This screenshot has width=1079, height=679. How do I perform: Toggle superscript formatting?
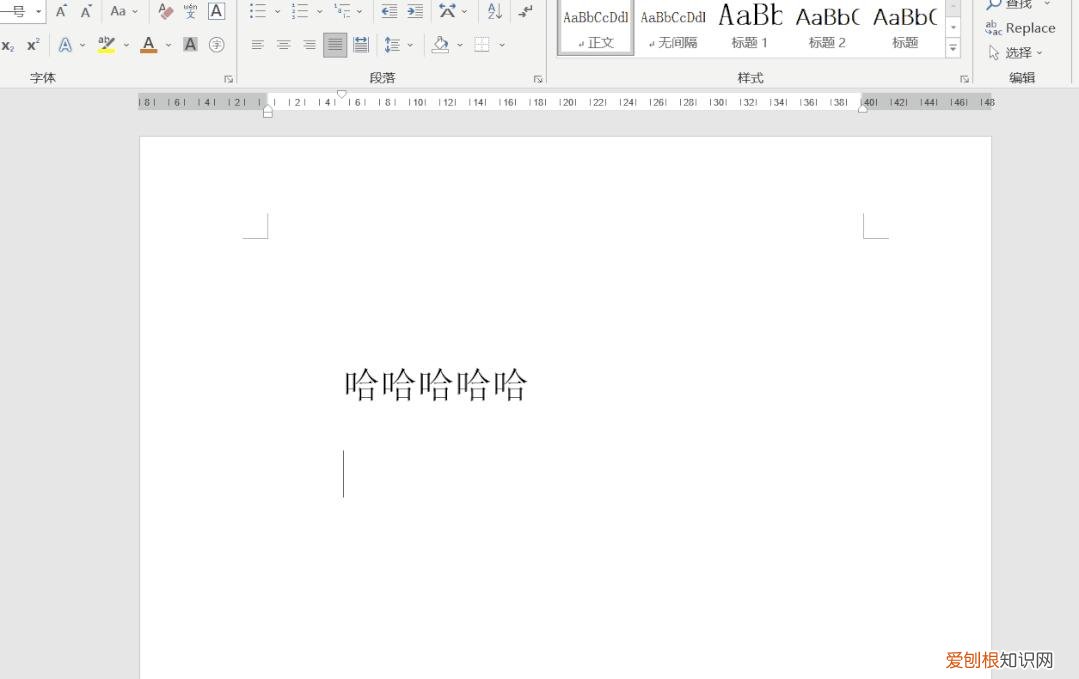coord(33,45)
